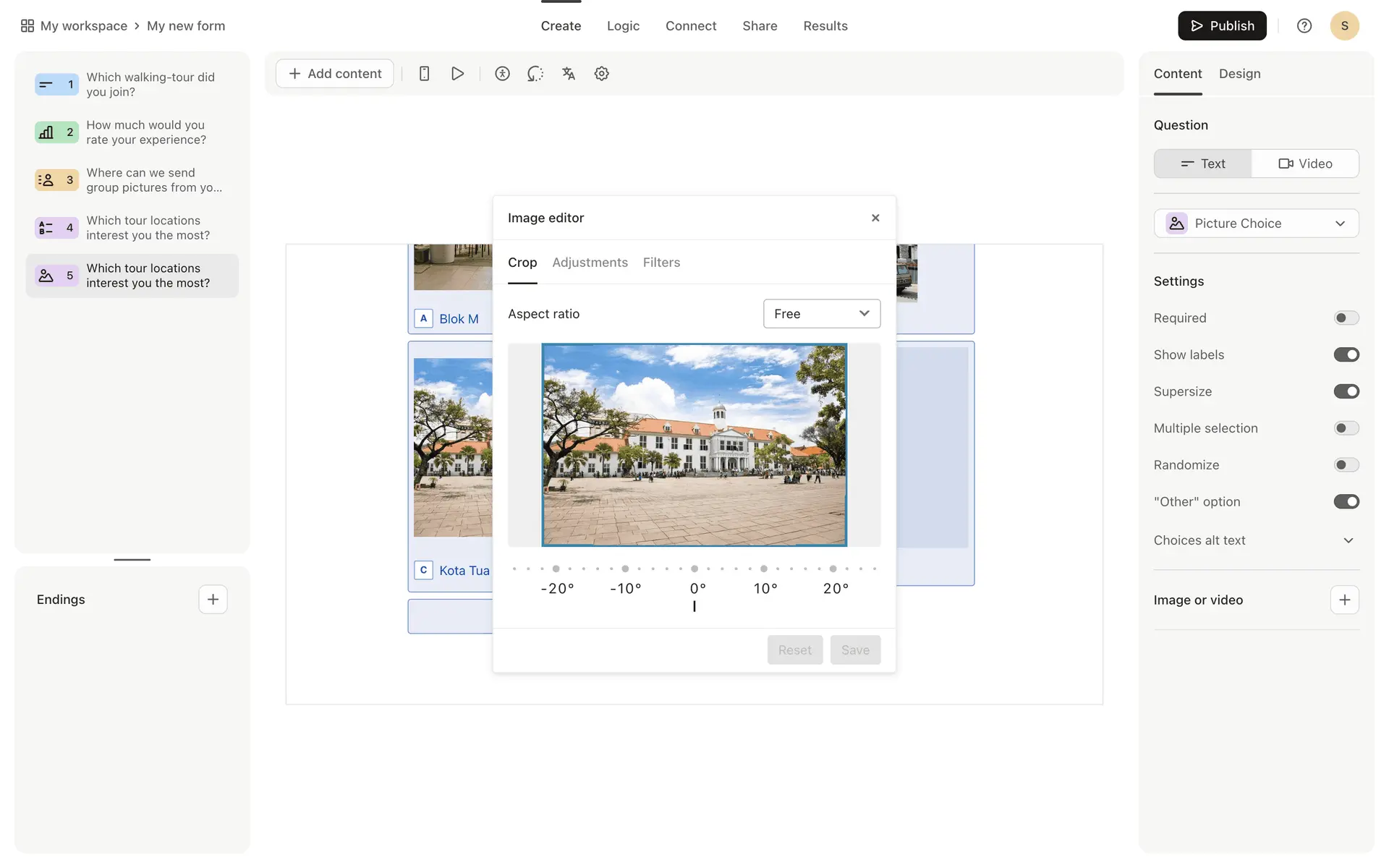Turn off Supersize toggle

tap(1346, 391)
